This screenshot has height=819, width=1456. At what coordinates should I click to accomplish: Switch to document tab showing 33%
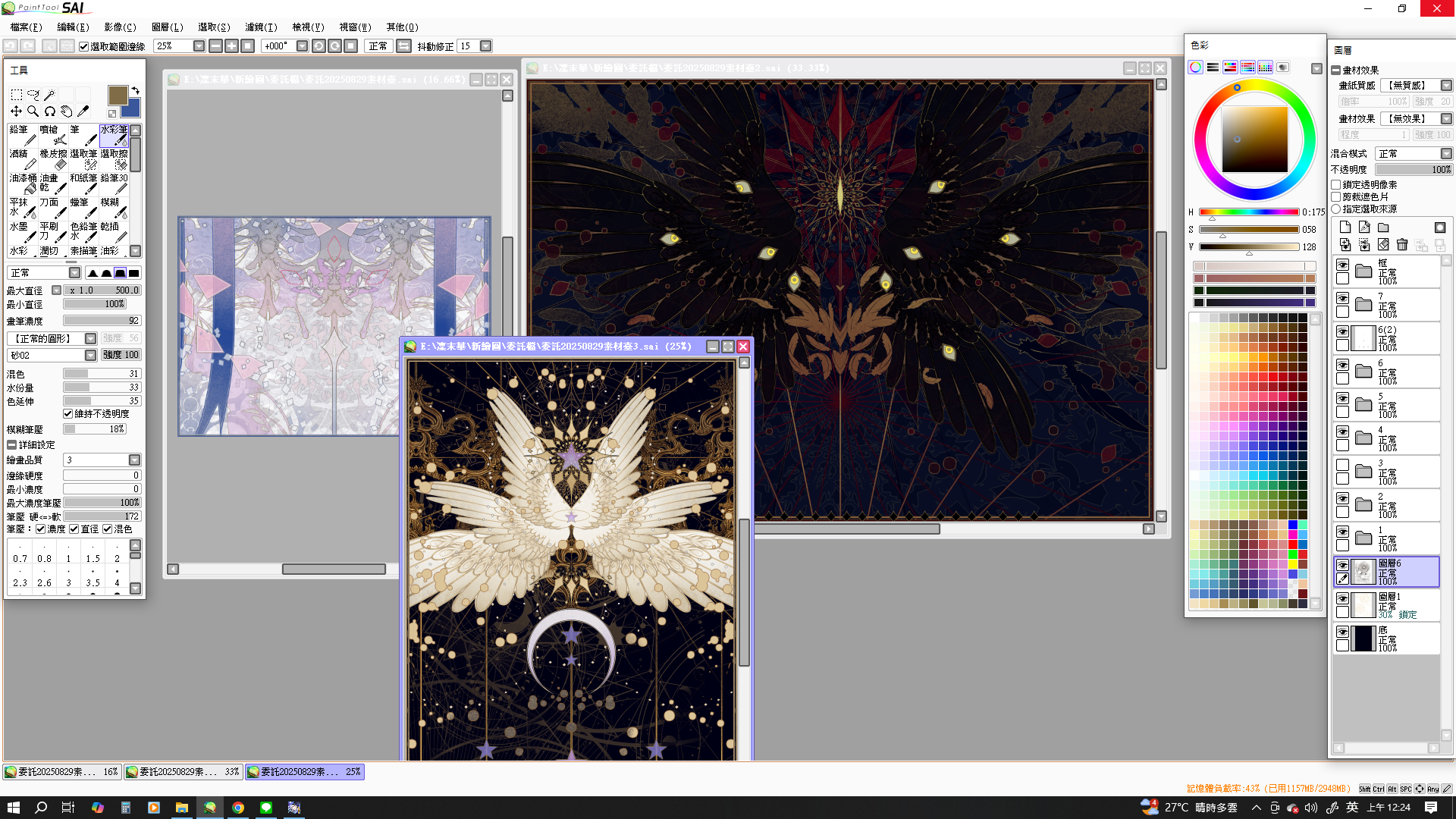[x=183, y=771]
